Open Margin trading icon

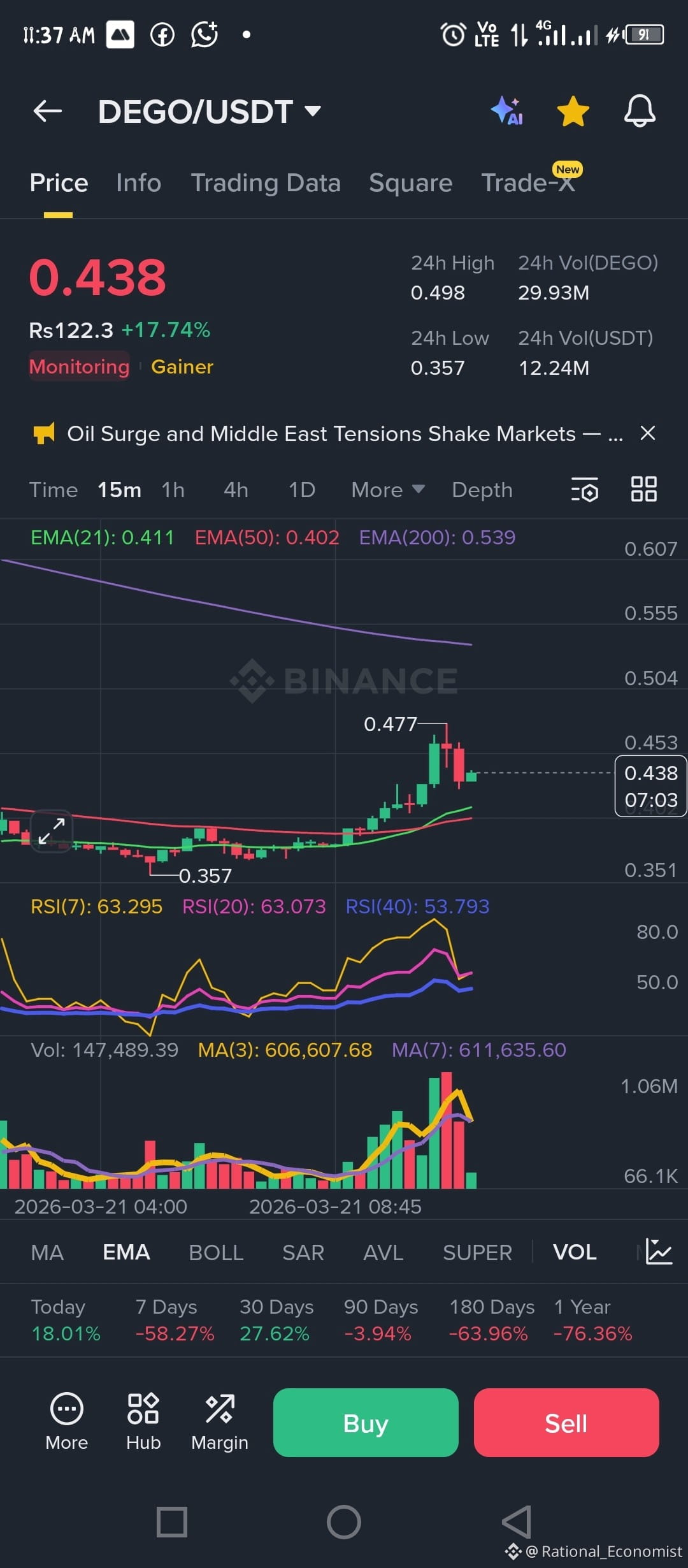(x=220, y=1422)
